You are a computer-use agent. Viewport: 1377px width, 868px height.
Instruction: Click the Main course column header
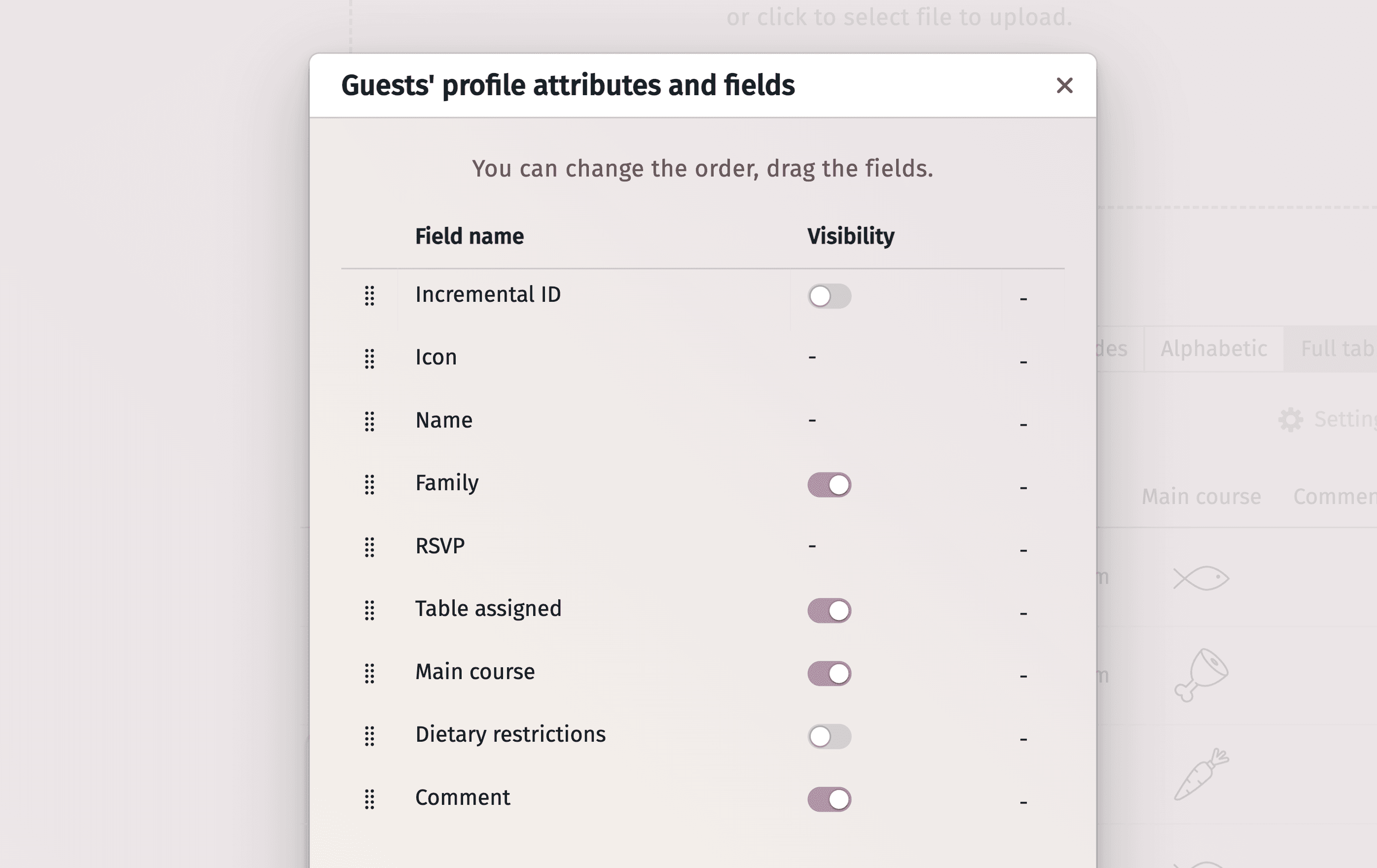[1201, 496]
